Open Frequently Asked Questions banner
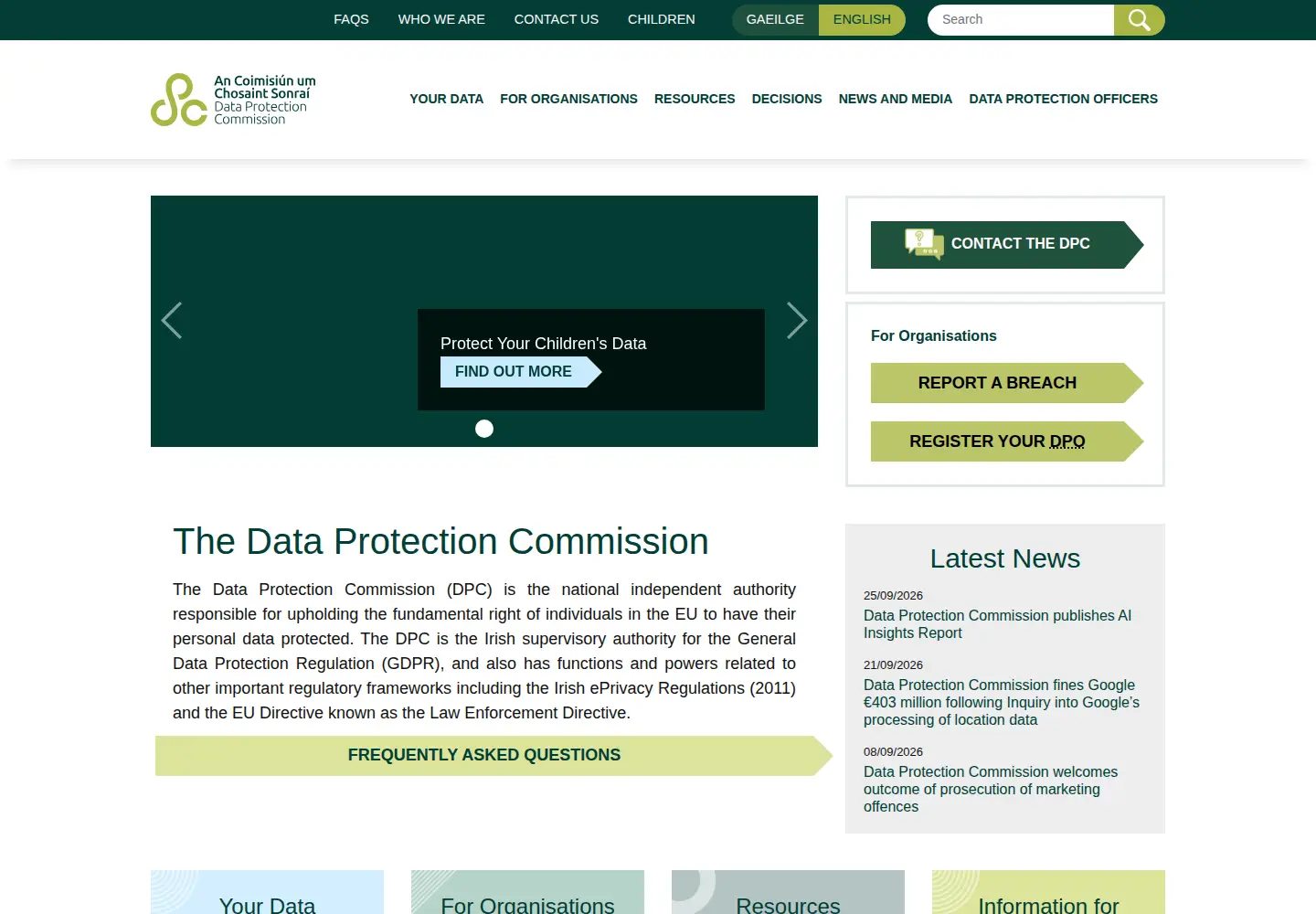The width and height of the screenshot is (1316, 914). [x=493, y=756]
